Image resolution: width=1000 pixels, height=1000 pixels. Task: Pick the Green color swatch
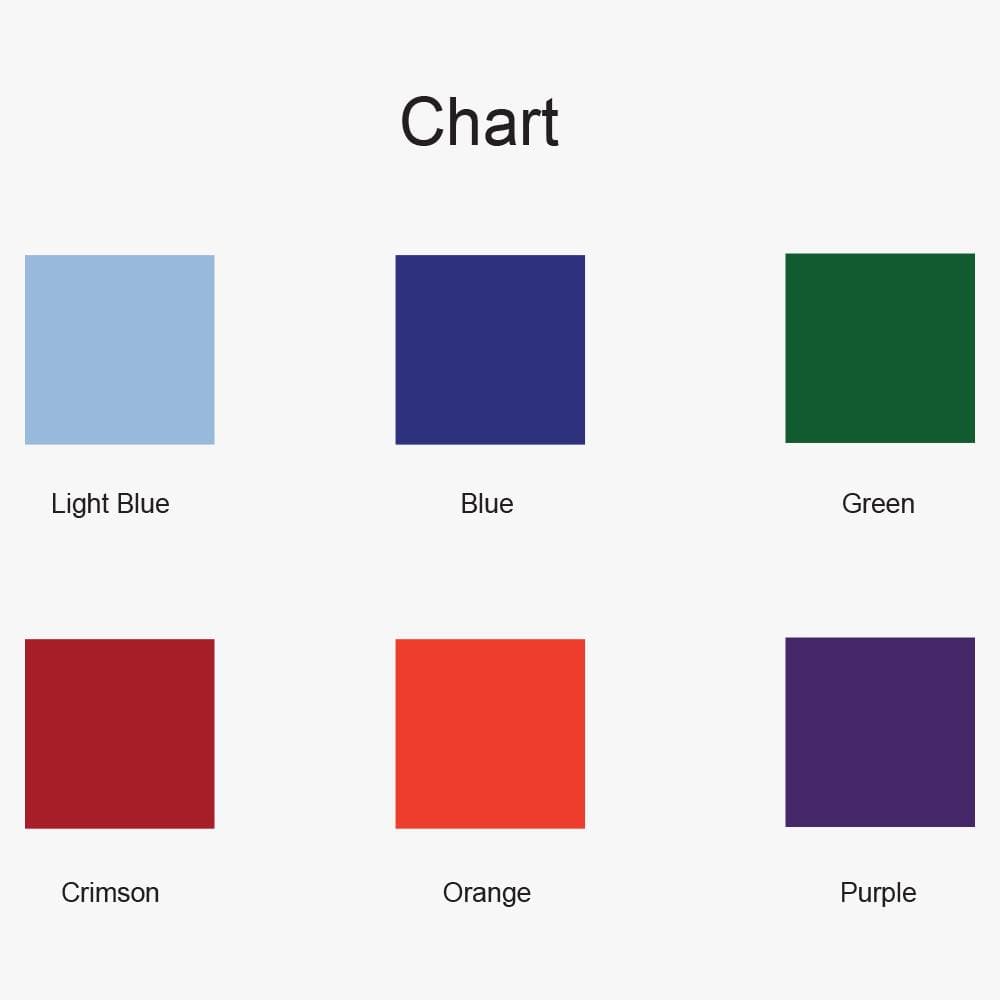pyautogui.click(x=880, y=347)
